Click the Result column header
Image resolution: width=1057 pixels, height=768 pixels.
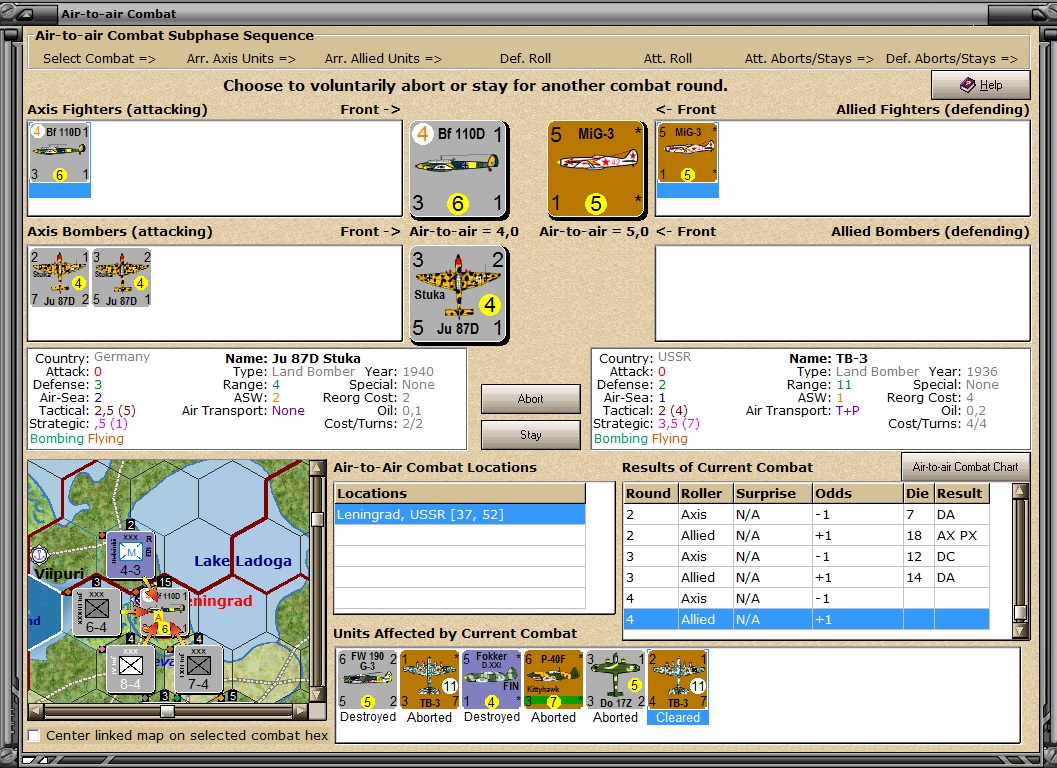(961, 494)
